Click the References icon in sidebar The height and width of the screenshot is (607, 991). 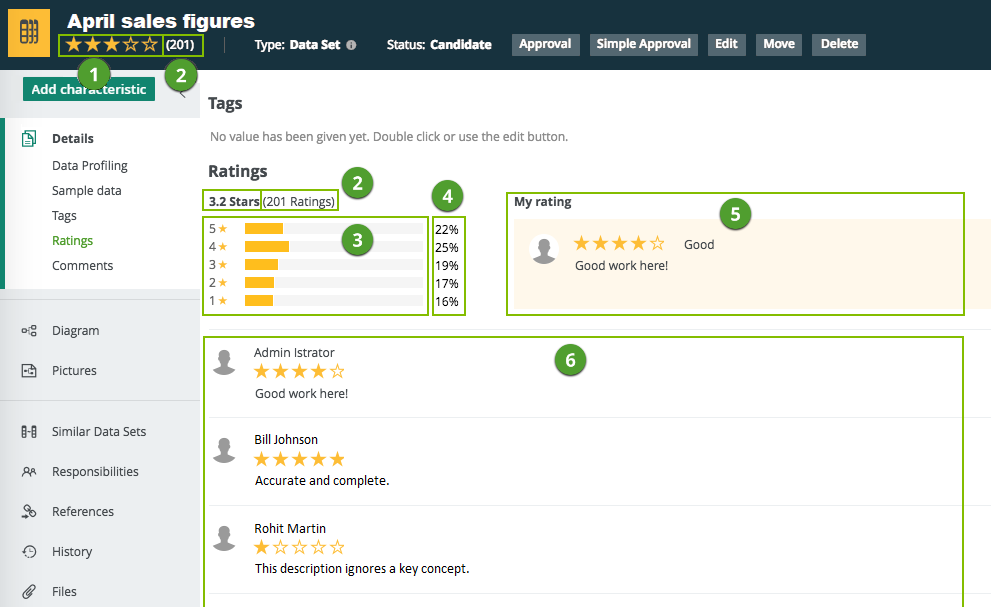[x=29, y=512]
